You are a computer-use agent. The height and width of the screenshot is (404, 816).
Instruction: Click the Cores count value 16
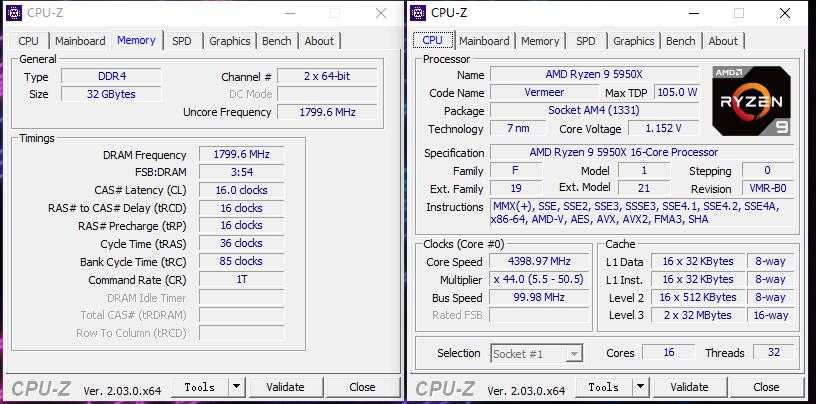click(x=669, y=352)
